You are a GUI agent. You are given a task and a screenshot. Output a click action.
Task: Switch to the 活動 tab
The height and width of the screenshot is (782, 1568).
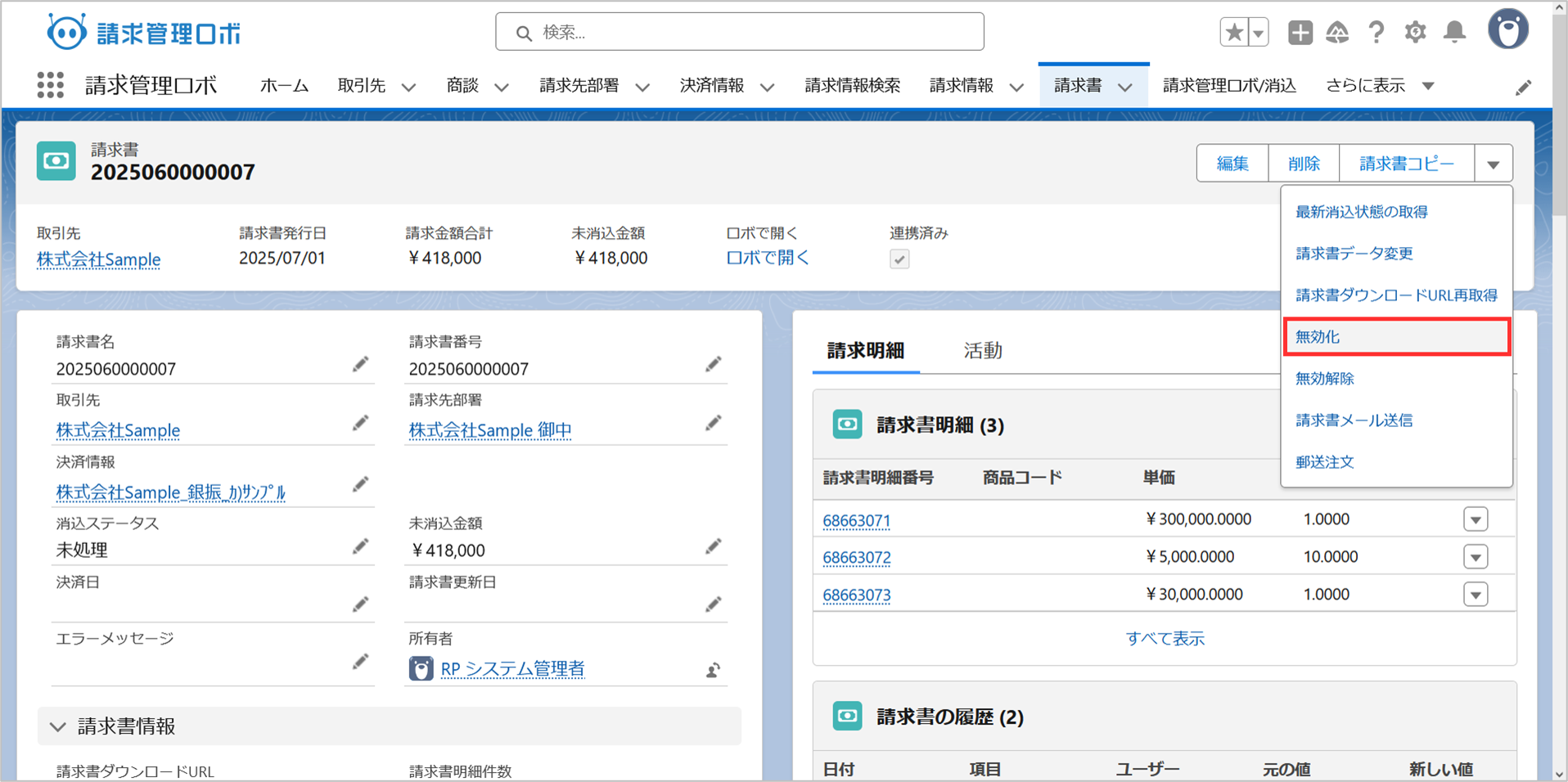982,351
